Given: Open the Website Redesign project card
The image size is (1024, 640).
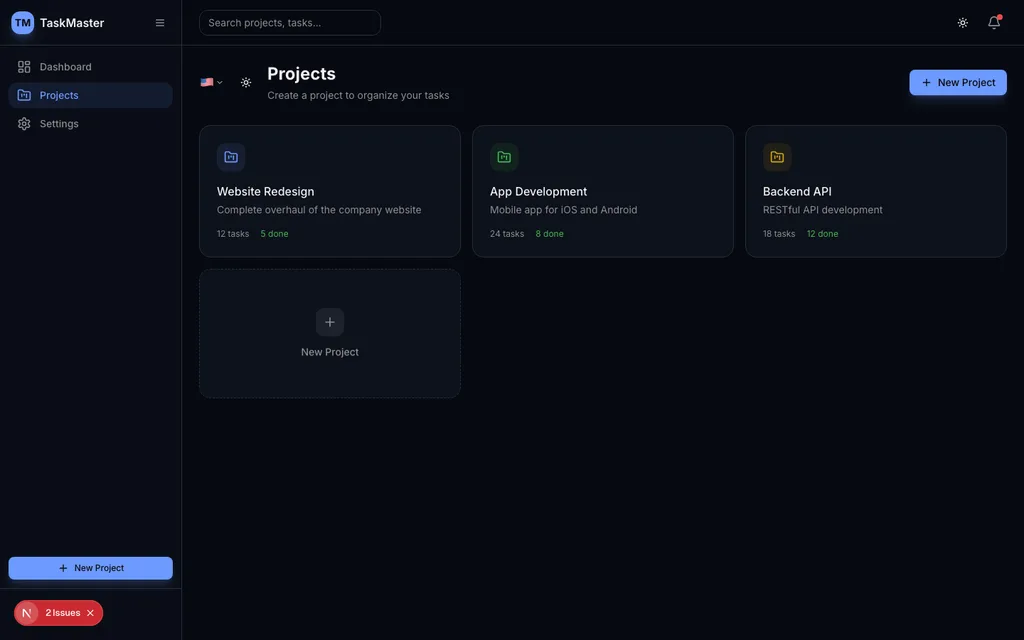Looking at the screenshot, I should [x=330, y=191].
